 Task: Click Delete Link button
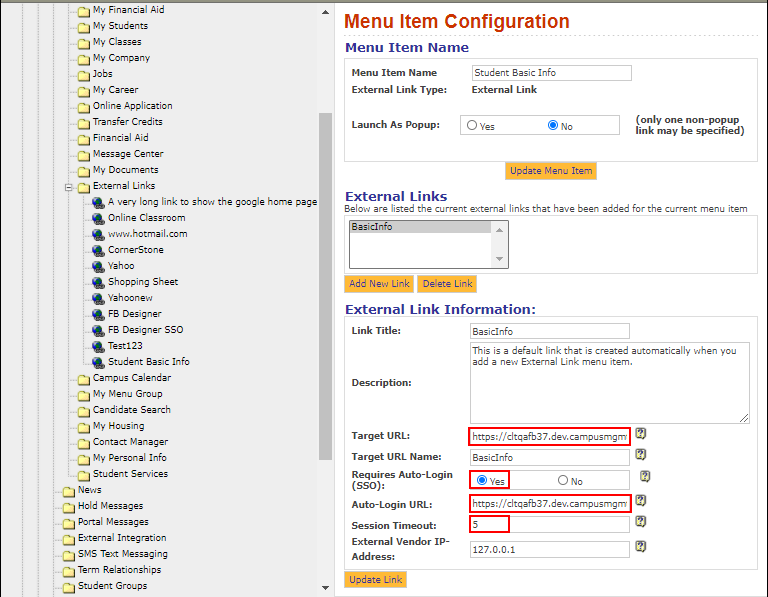point(447,284)
